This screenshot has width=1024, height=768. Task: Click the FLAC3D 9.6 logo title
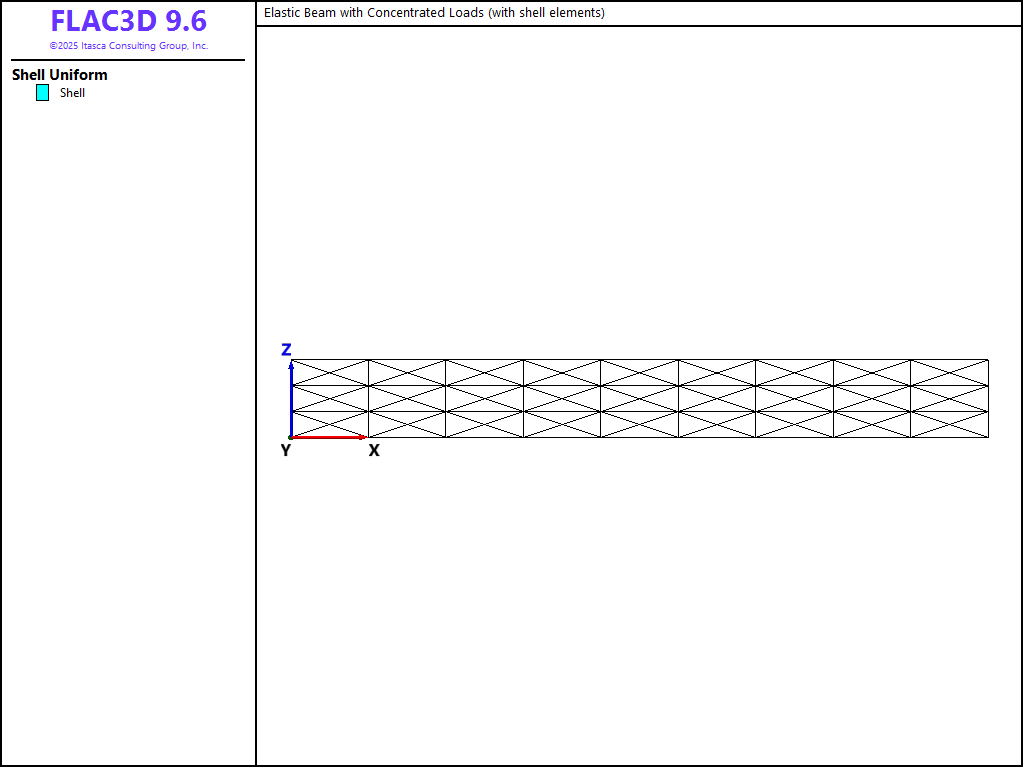click(128, 21)
